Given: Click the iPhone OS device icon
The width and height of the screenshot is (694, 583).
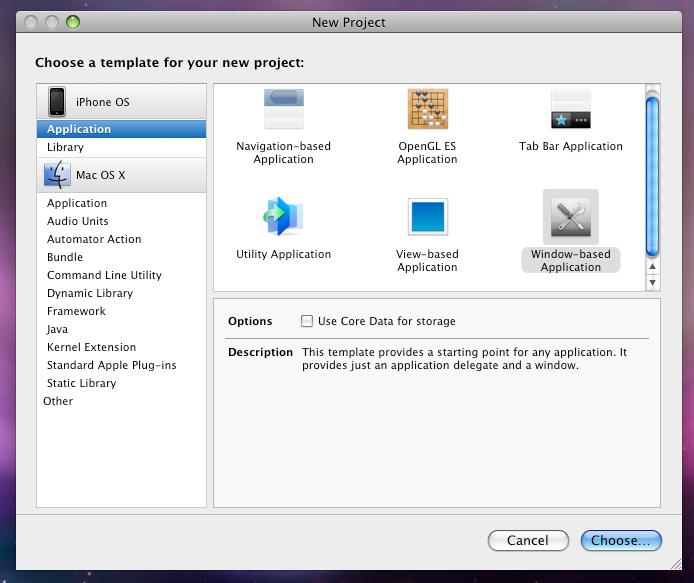Looking at the screenshot, I should click(x=57, y=101).
